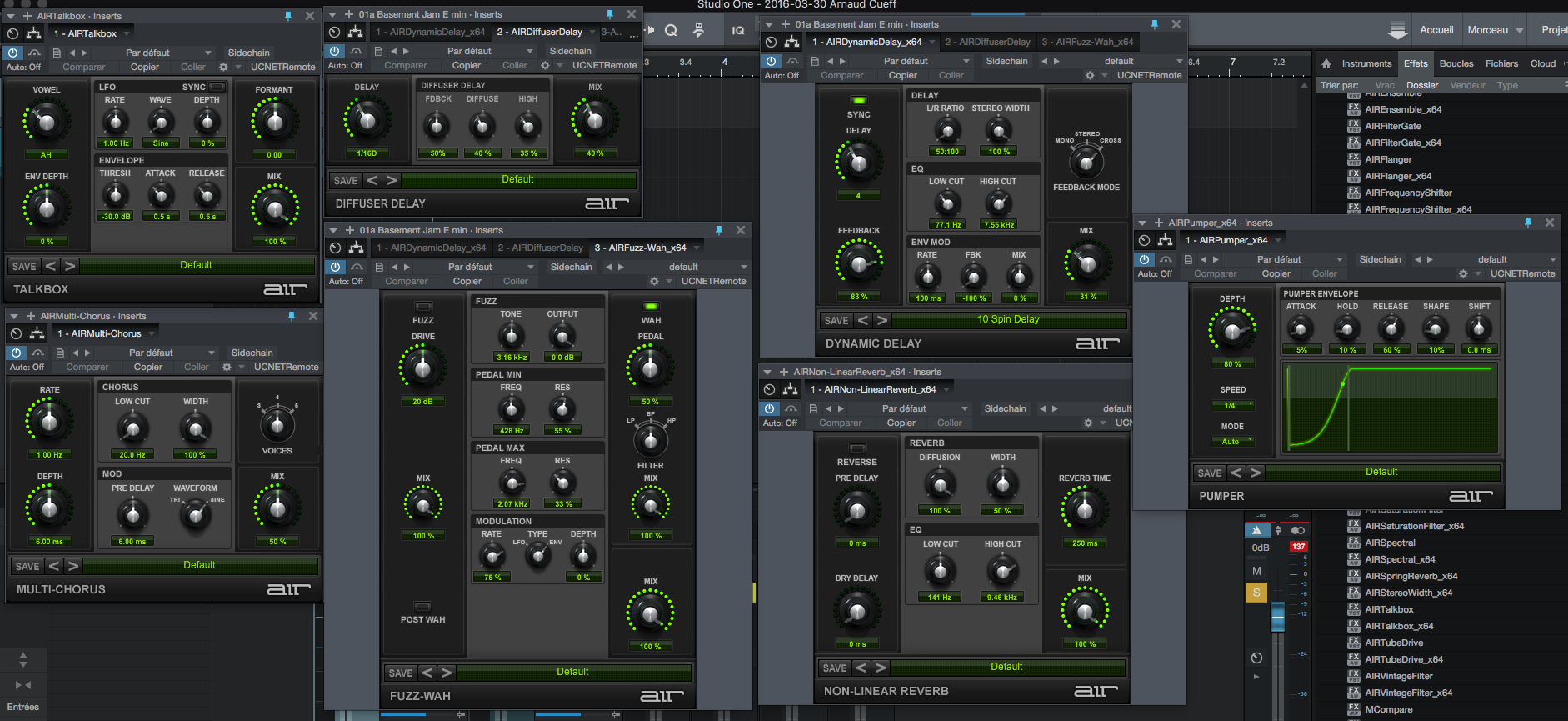Go to previous preset in Multi-Chorus
The image size is (1568, 721).
tap(54, 566)
